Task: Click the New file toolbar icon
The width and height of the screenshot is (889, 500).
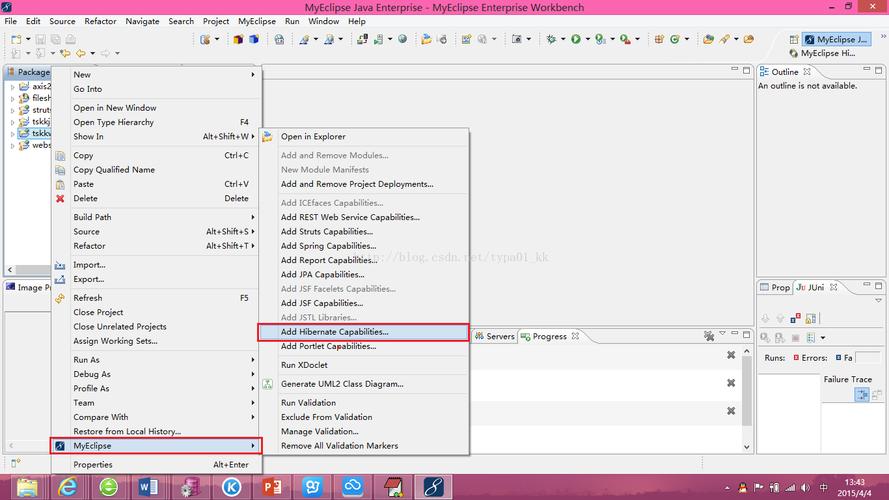Action: 16,39
